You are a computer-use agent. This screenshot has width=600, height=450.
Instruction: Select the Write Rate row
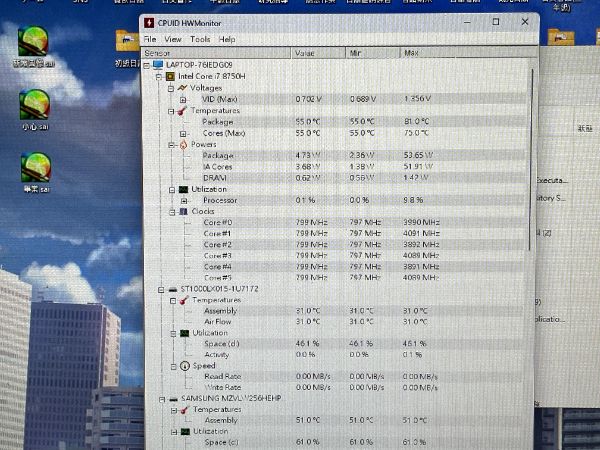(364, 388)
